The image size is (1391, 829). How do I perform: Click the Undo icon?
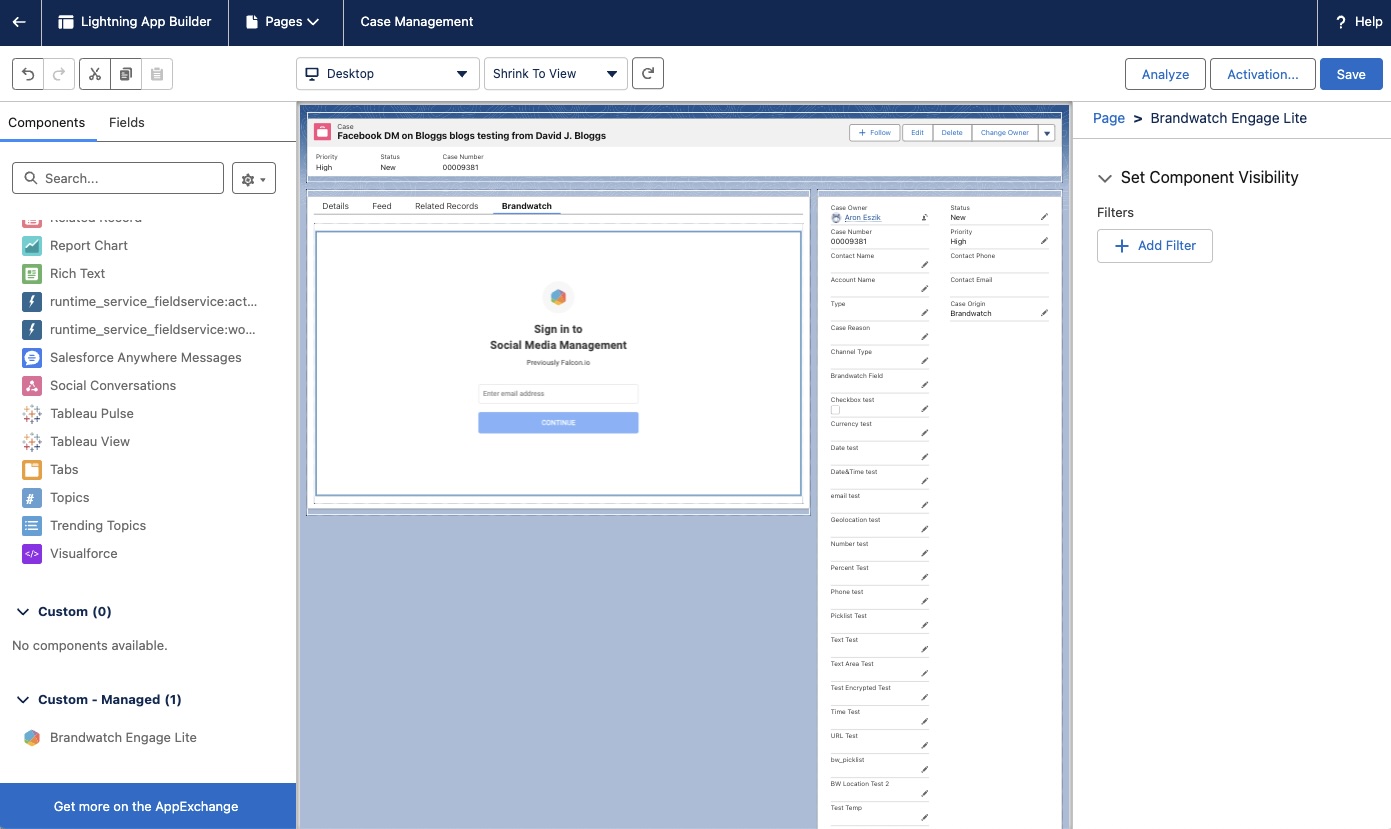click(28, 74)
